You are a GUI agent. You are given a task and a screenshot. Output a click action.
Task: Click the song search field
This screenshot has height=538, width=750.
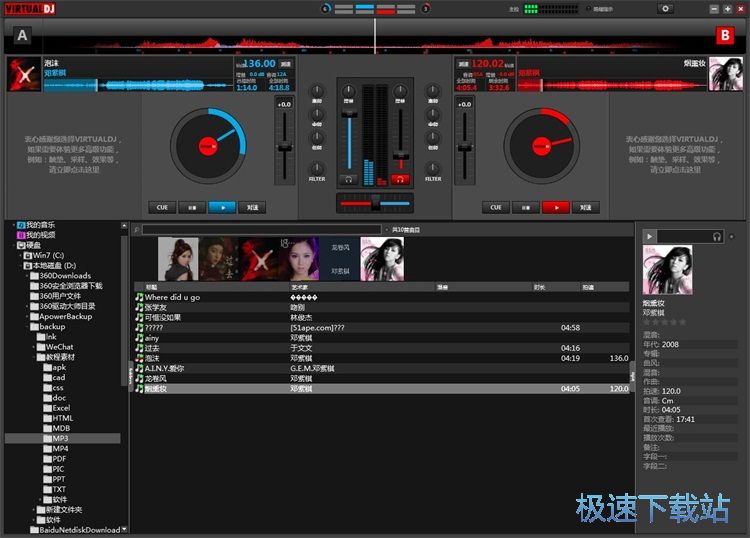click(x=262, y=230)
